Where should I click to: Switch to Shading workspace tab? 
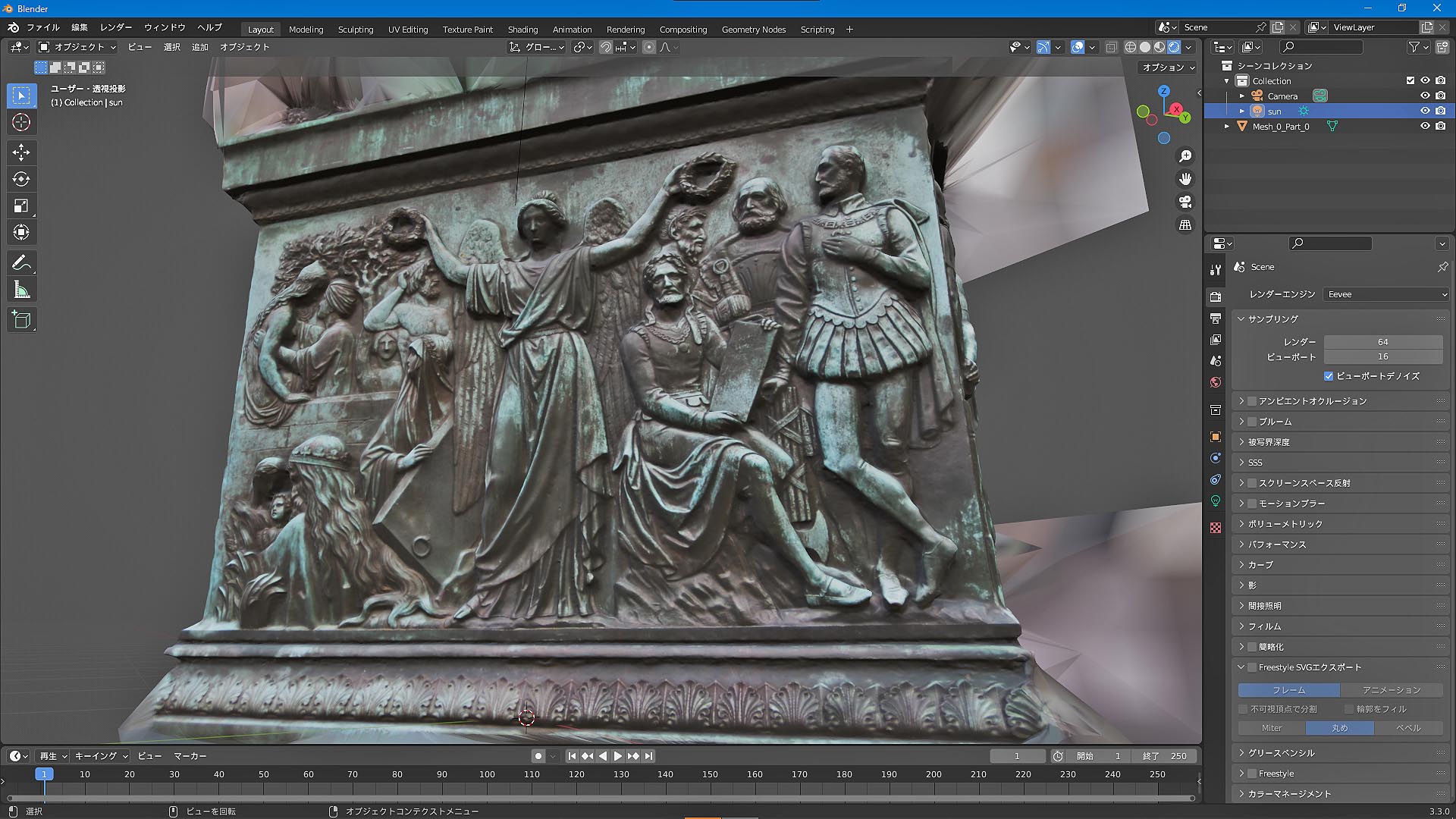coord(522,30)
